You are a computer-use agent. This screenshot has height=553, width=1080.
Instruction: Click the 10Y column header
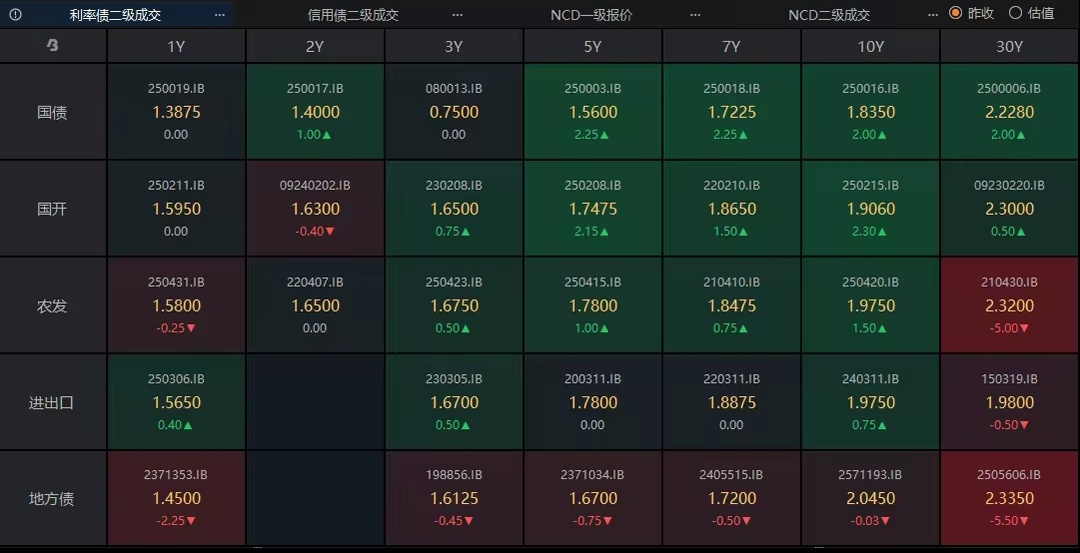click(870, 46)
